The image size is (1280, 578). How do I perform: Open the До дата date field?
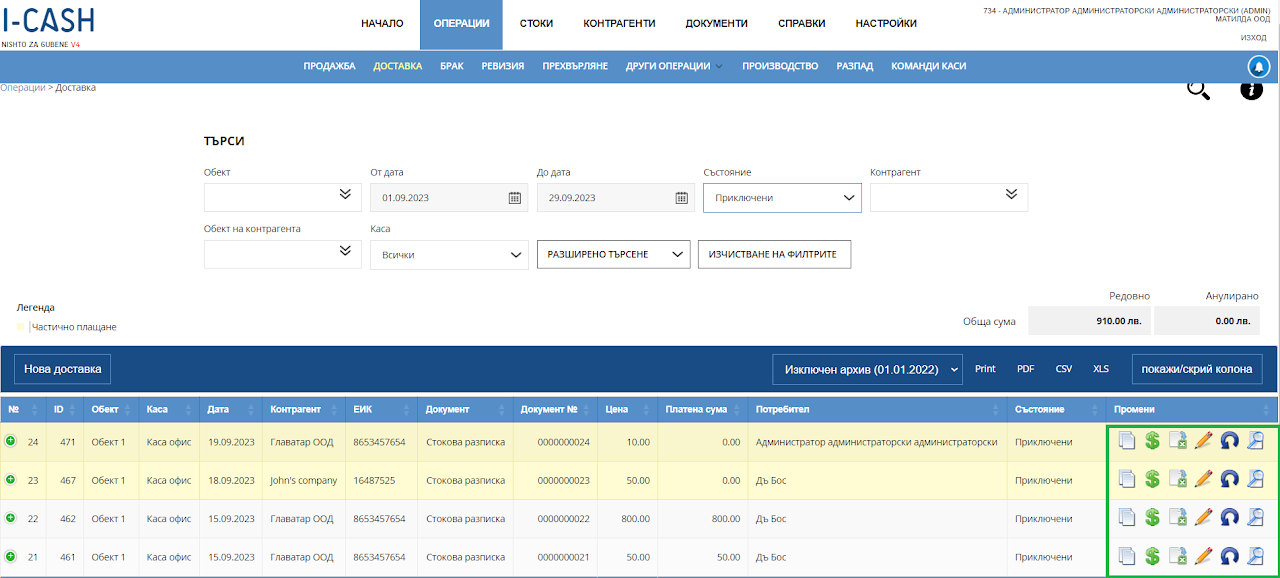click(x=616, y=198)
